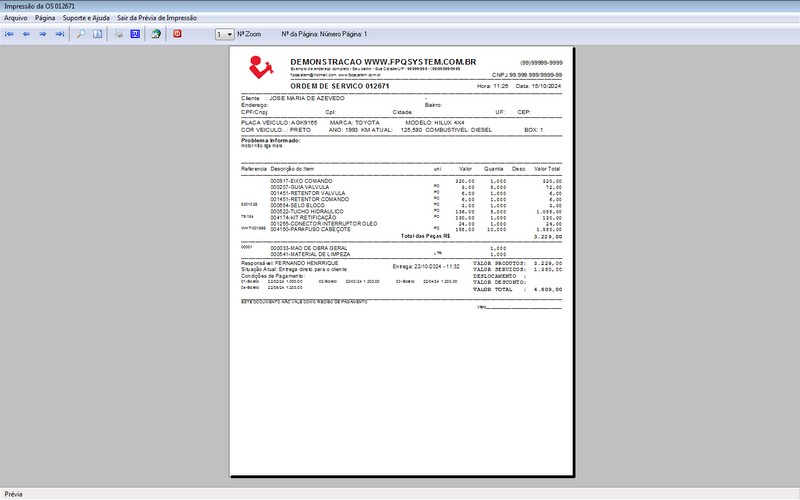The image size is (800, 500).
Task: Click the VALOR PRODUTOS line
Action: [x=517, y=263]
